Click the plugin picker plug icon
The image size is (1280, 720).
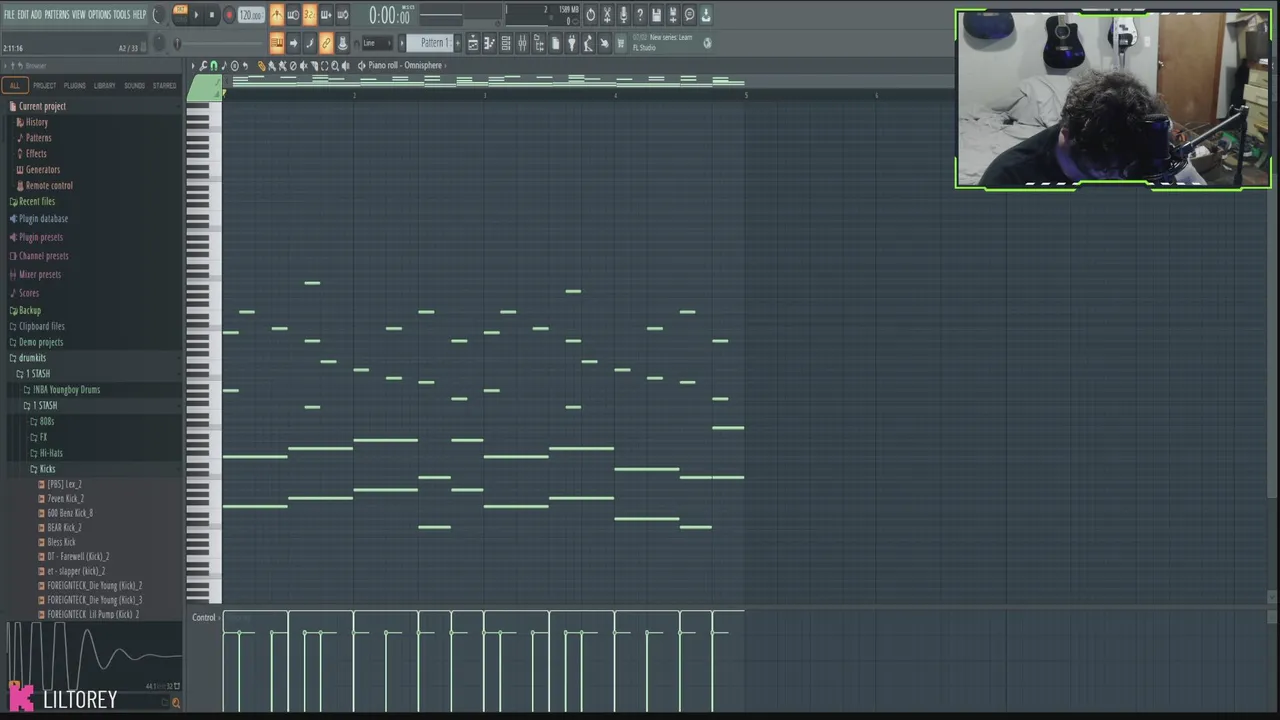(x=571, y=43)
